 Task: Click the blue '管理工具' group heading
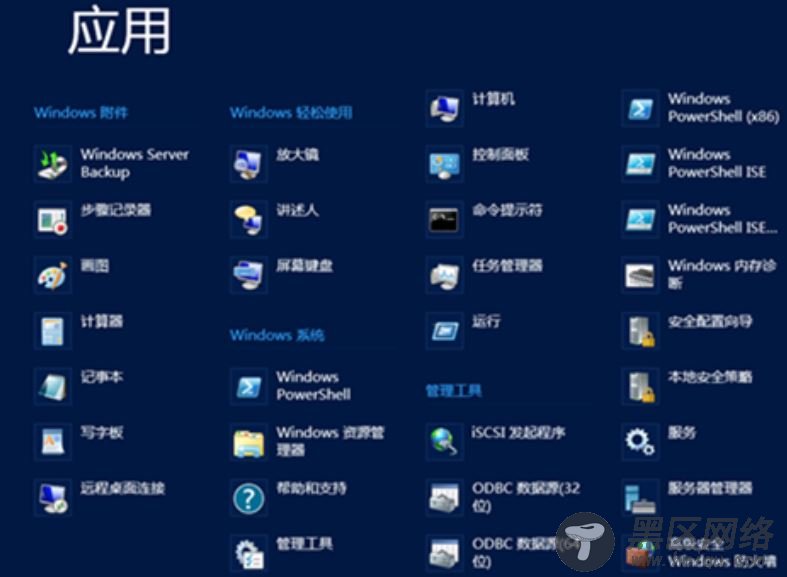pyautogui.click(x=454, y=390)
